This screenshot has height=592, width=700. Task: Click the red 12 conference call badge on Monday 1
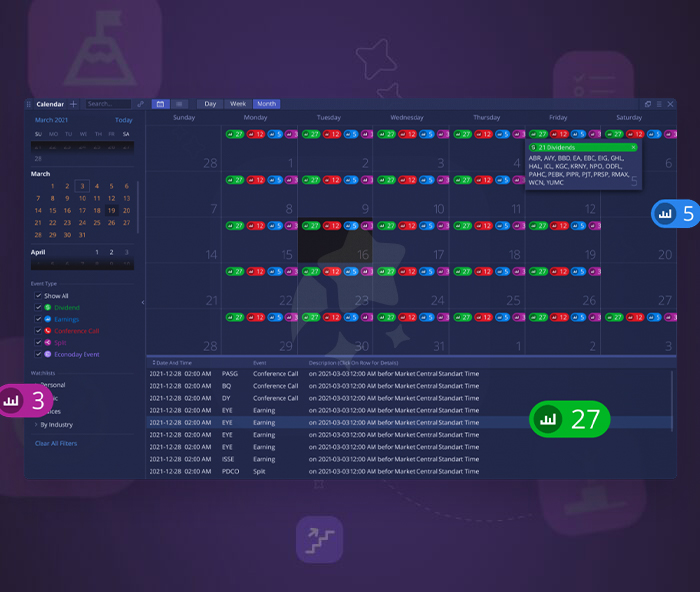(x=256, y=133)
